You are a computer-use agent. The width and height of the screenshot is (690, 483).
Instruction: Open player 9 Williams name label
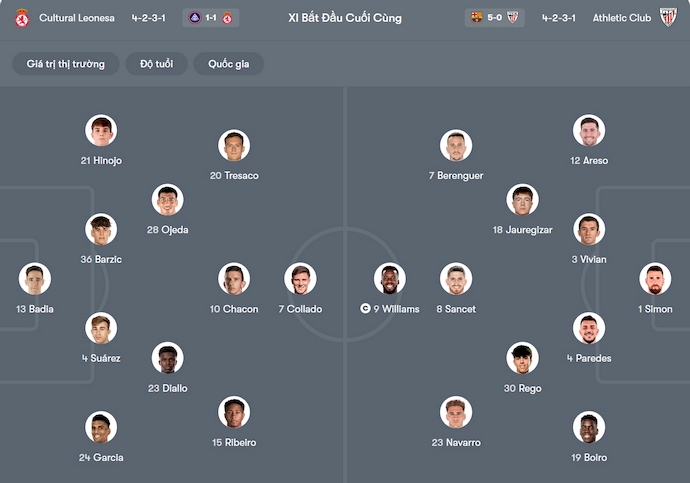click(397, 309)
